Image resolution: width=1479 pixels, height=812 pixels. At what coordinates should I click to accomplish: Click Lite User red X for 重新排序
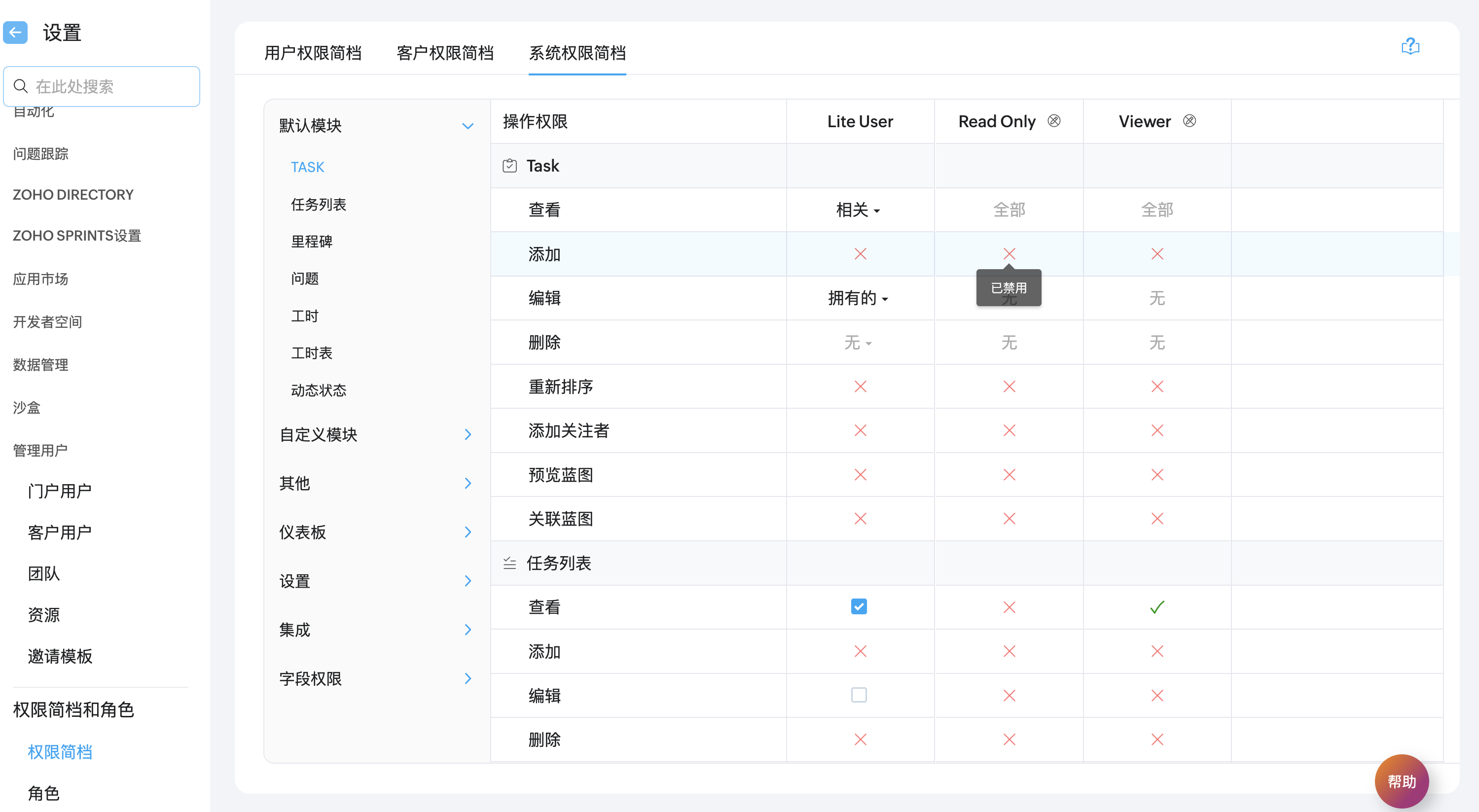(860, 387)
